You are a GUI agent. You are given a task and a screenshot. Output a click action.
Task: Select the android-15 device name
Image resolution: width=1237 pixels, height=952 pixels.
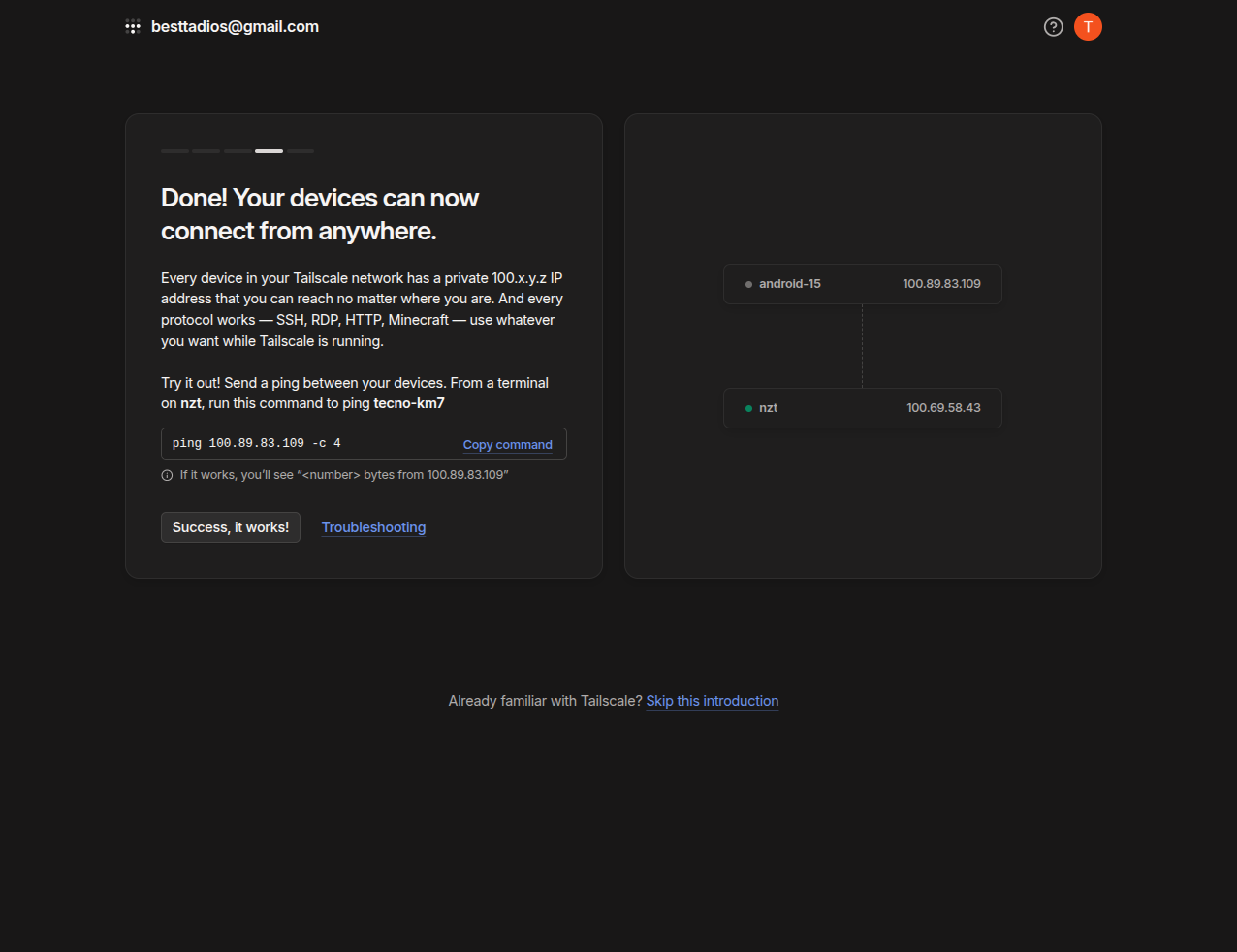coord(789,284)
